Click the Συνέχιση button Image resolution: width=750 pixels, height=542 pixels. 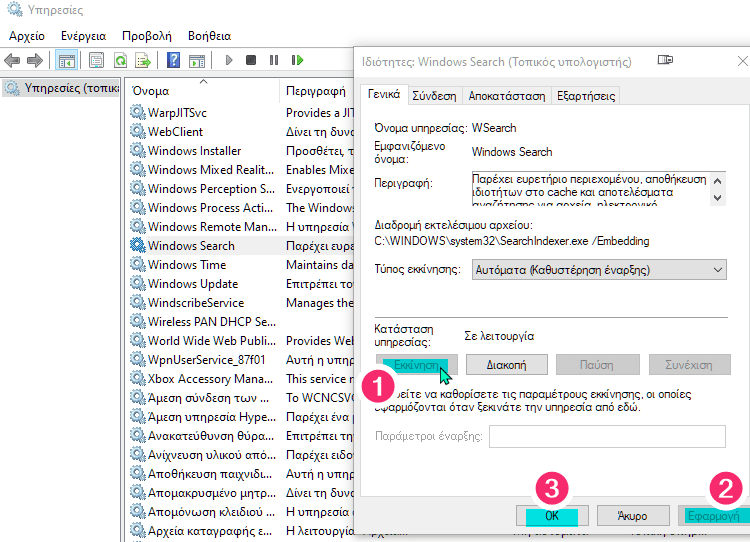[x=689, y=365]
